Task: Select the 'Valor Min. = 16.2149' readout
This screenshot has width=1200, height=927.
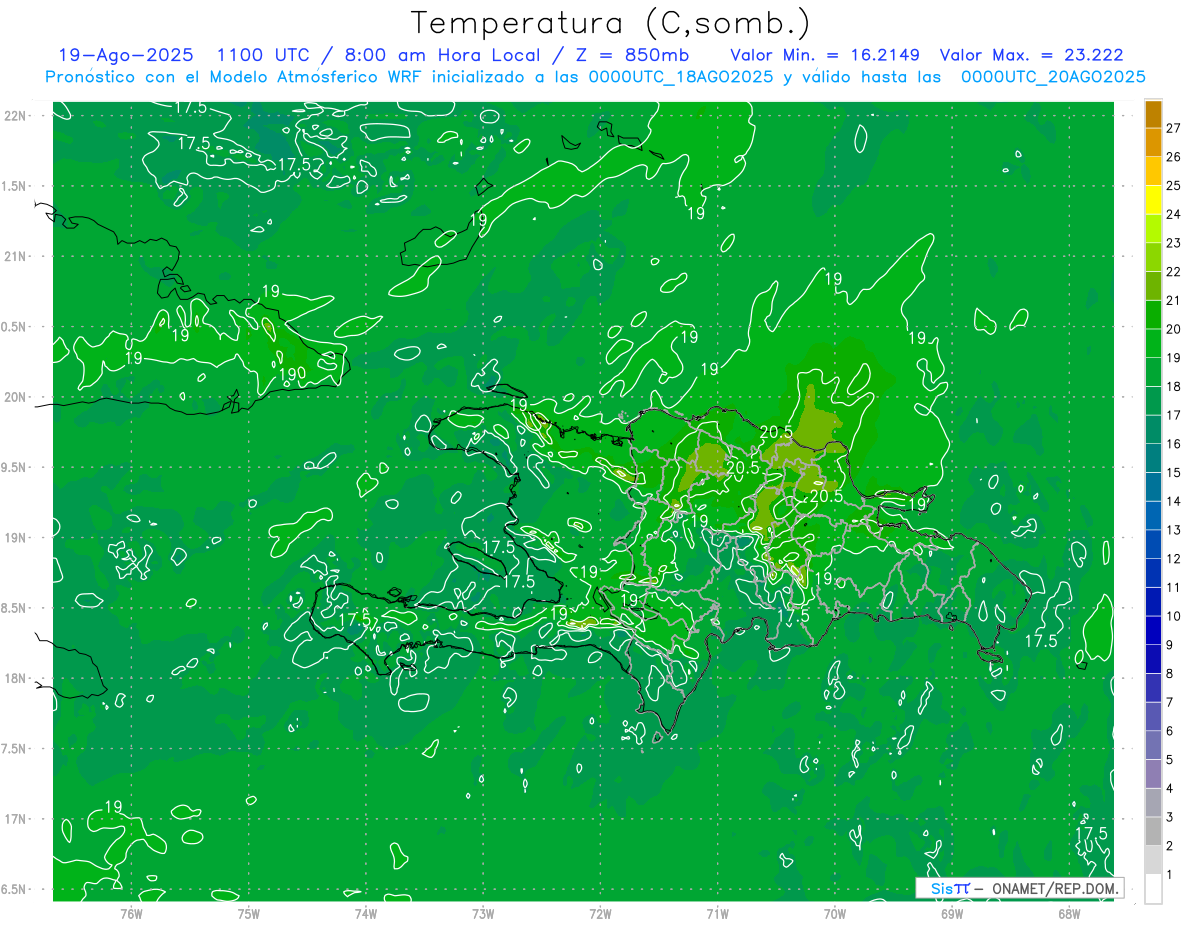Action: point(825,55)
